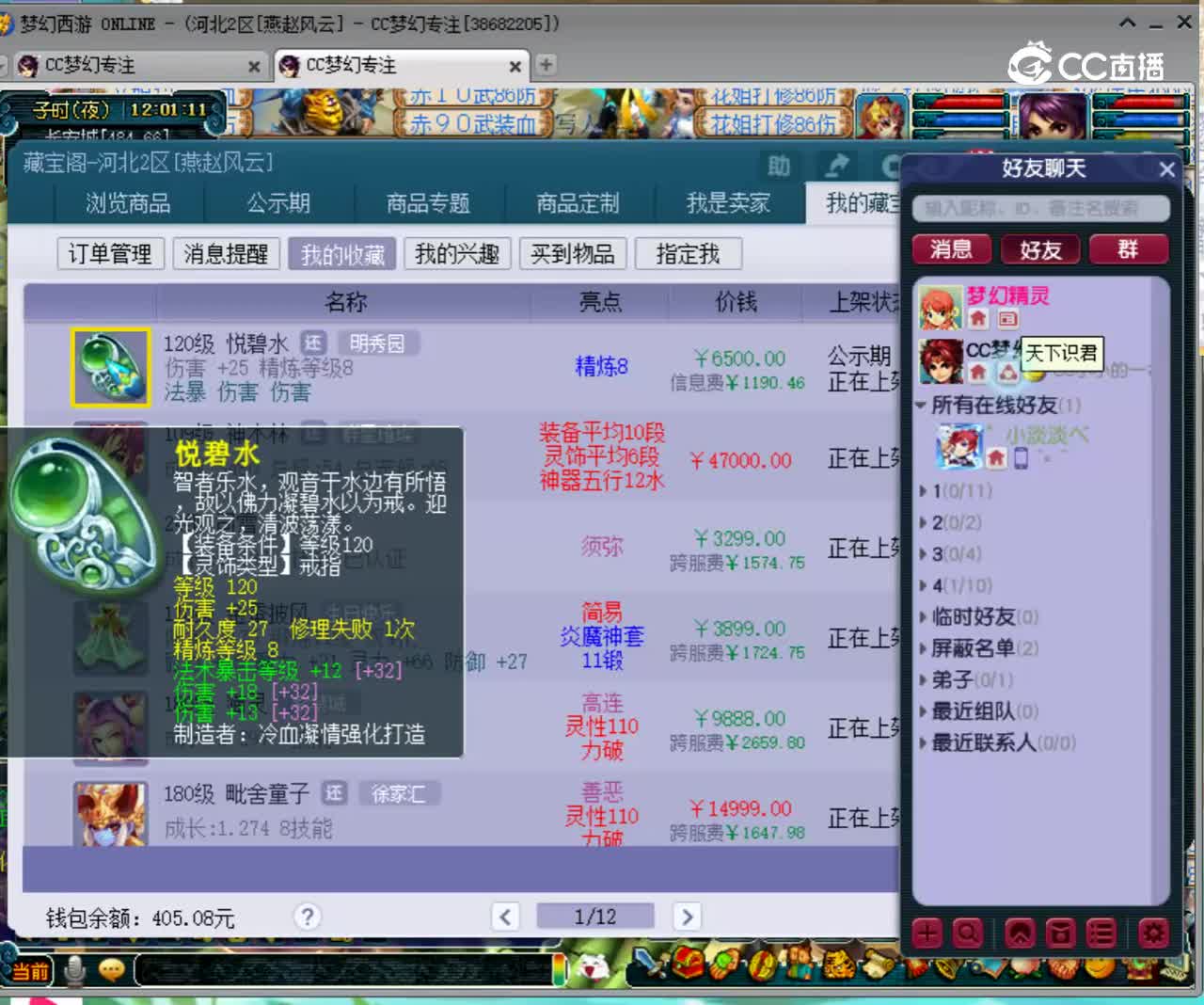Switch to 好友 tab in friend chat
This screenshot has width=1204, height=1005.
click(x=1040, y=249)
